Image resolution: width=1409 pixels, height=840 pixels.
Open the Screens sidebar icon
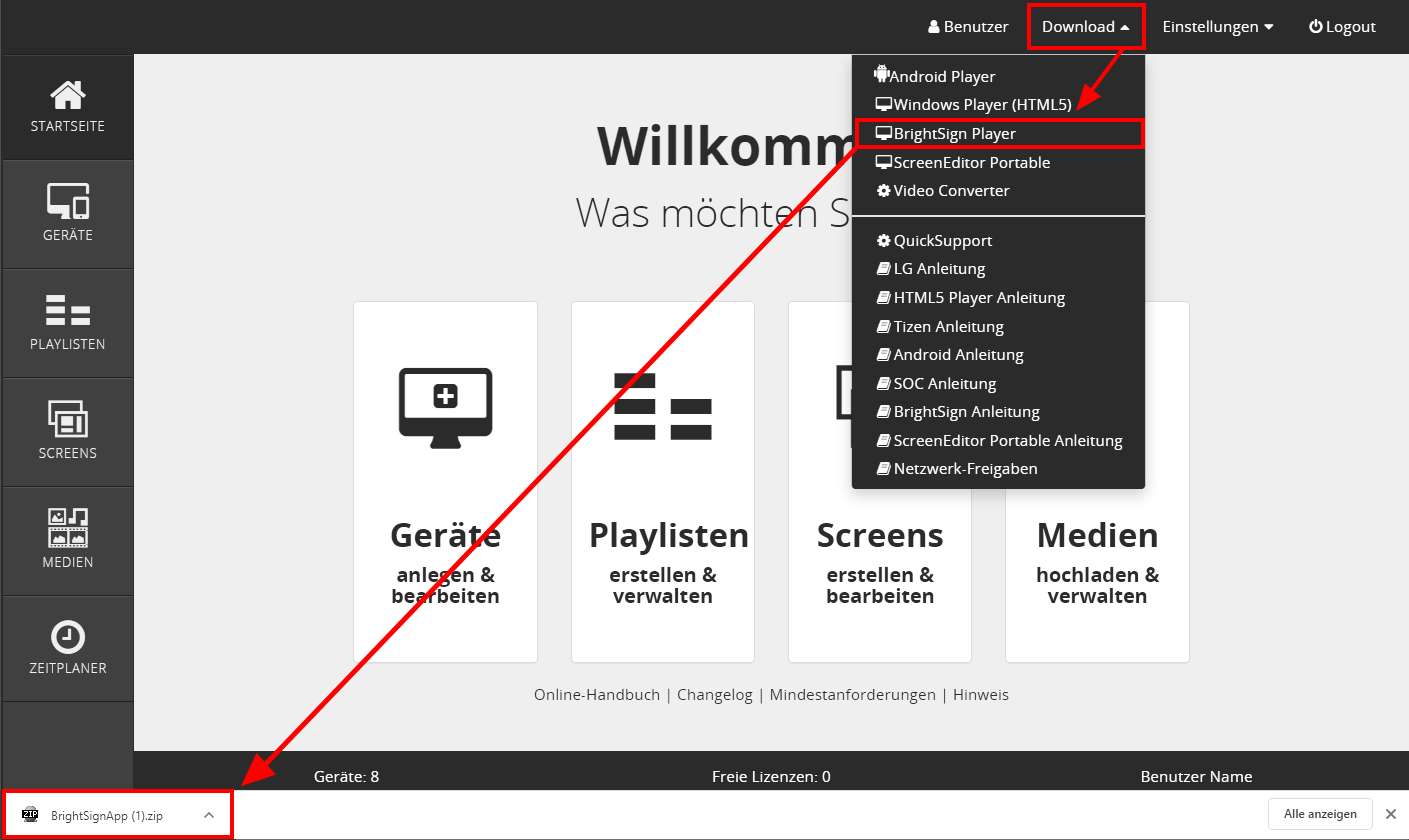click(67, 419)
